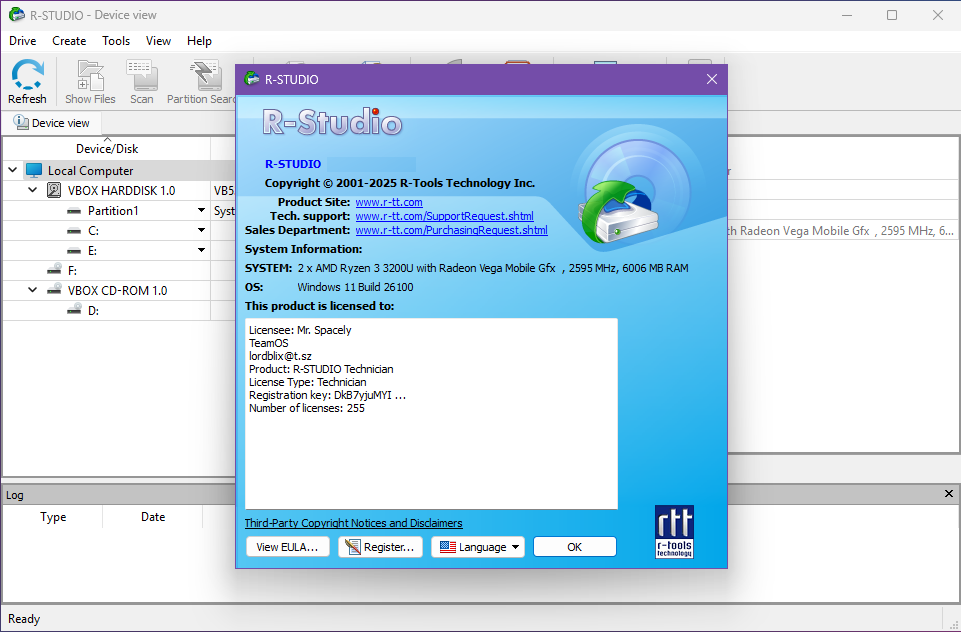961x632 pixels.
Task: Click the D: disc icon
Action: (x=74, y=310)
